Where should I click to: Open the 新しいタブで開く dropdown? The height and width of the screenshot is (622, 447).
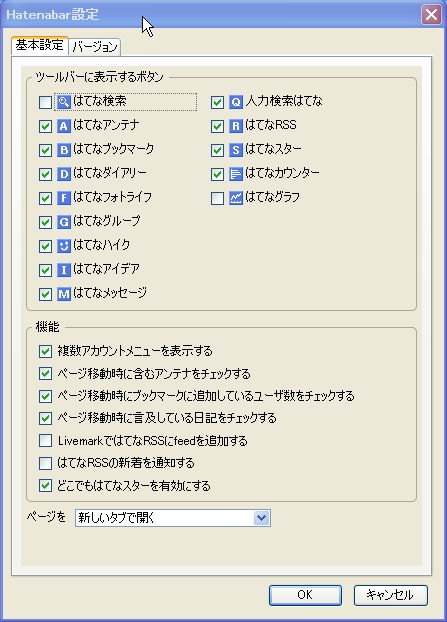pyautogui.click(x=173, y=518)
